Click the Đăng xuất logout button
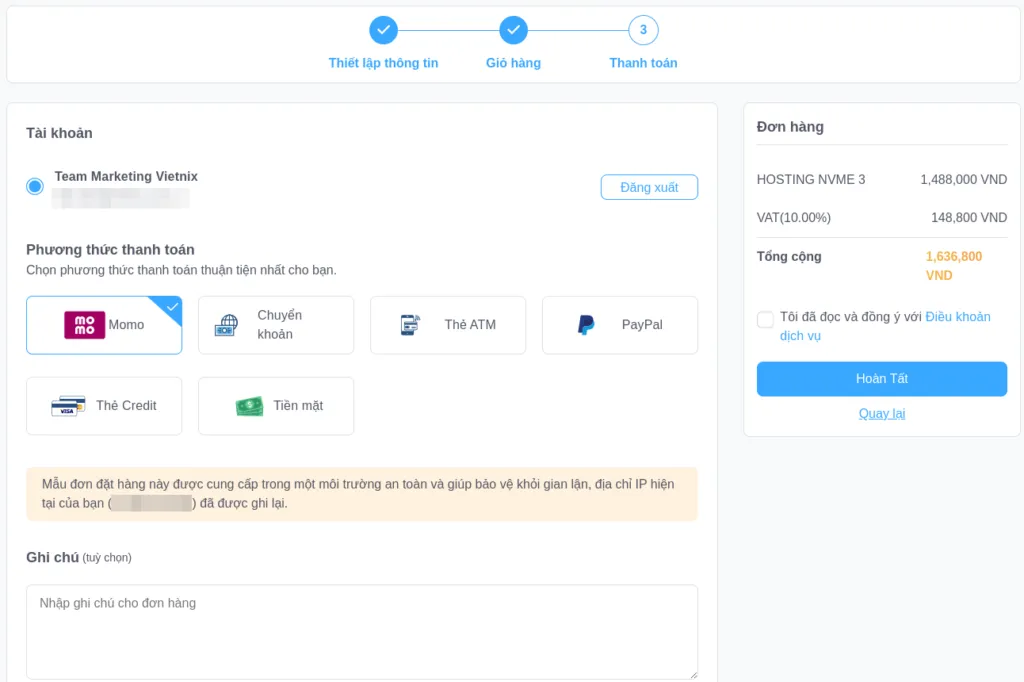 tap(649, 187)
